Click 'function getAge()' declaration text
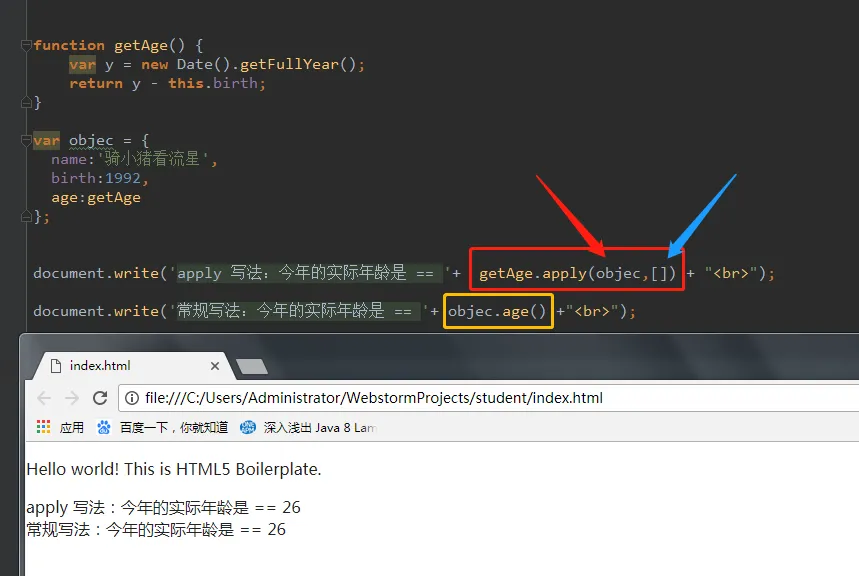 click(109, 45)
